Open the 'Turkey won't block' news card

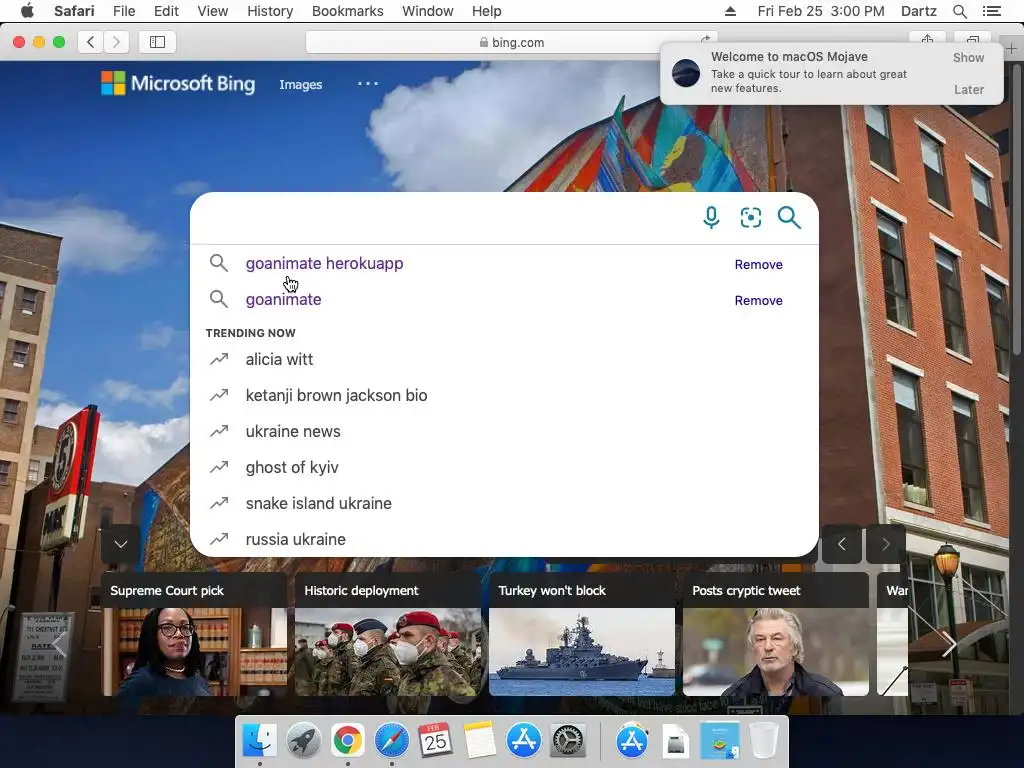pyautogui.click(x=582, y=634)
